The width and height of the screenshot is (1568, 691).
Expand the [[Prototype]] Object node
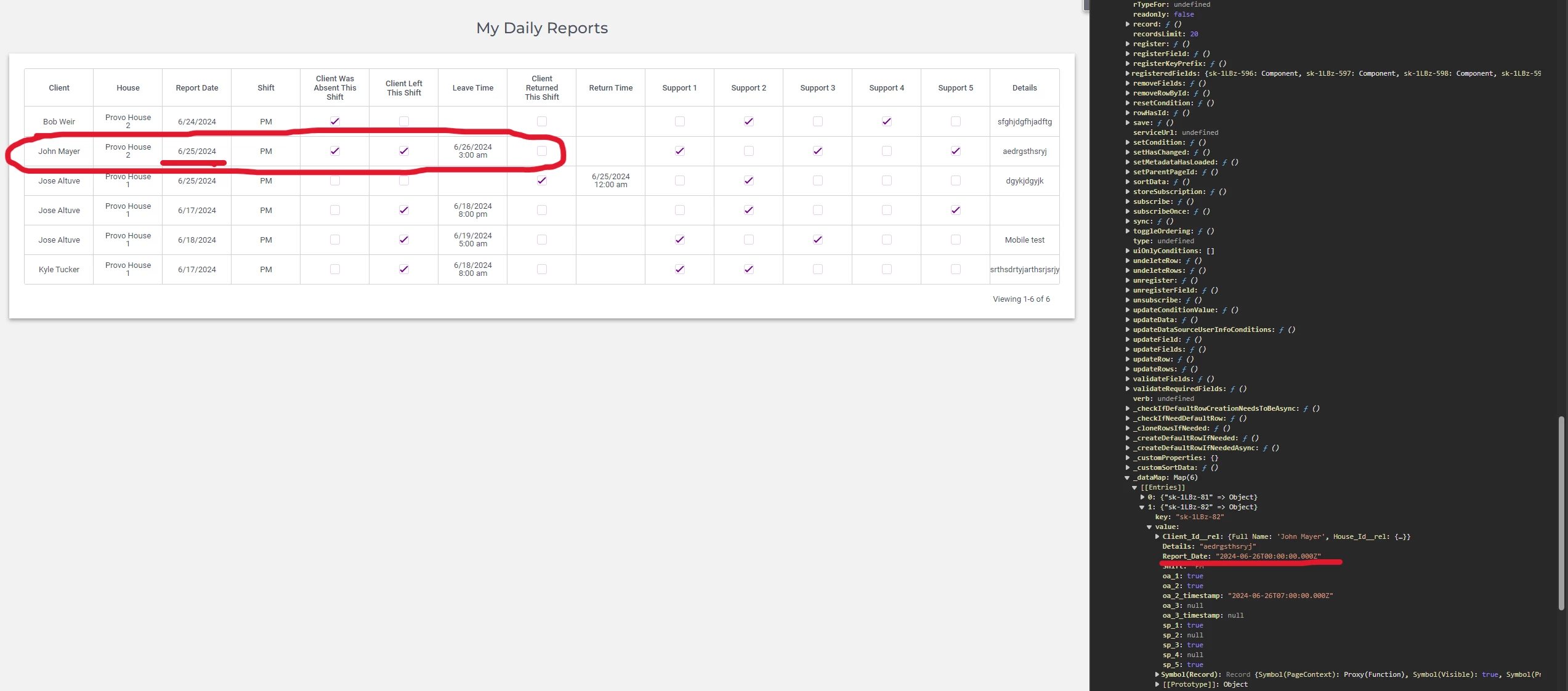[x=1157, y=684]
